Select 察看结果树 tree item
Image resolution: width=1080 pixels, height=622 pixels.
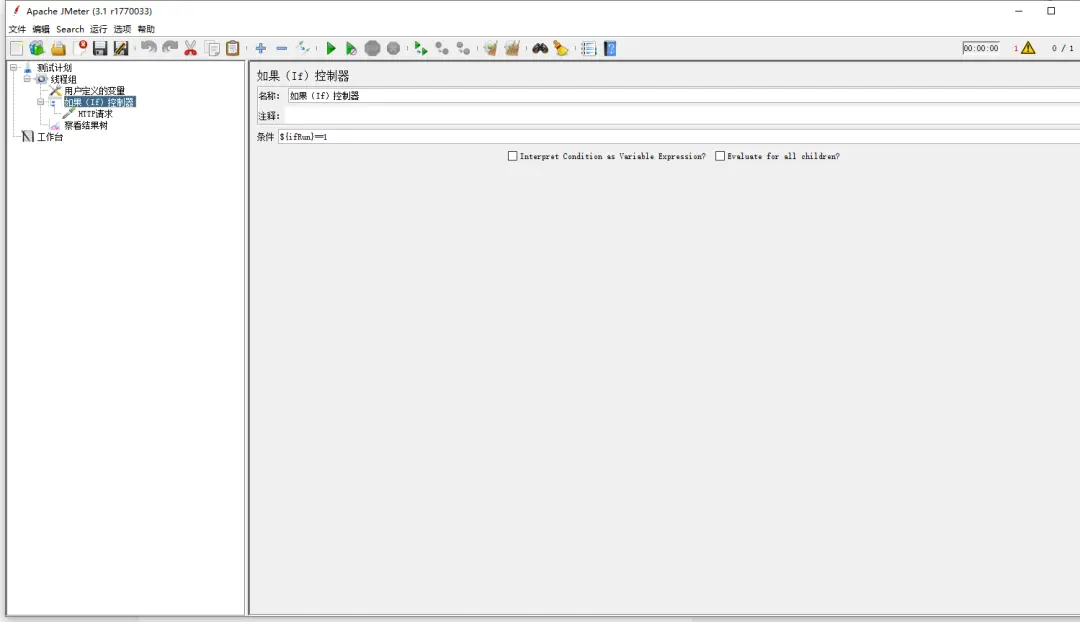pyautogui.click(x=85, y=125)
